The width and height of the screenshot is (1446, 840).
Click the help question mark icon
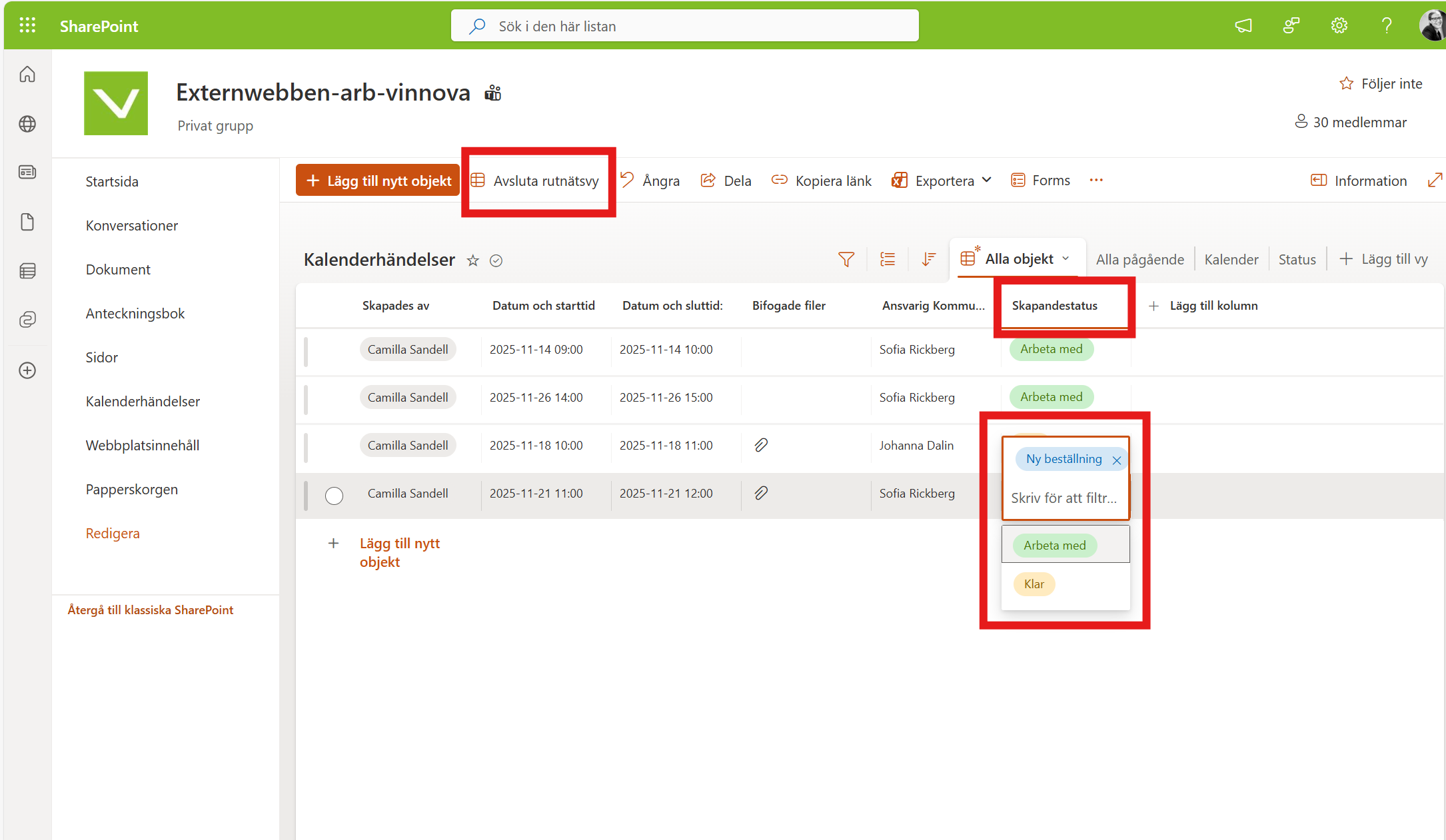point(1387,26)
